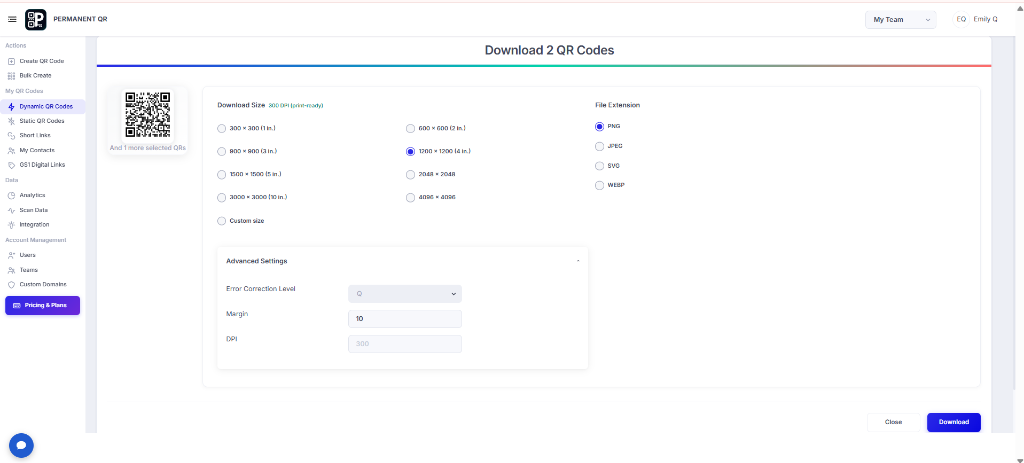The image size is (1024, 463).
Task: Open Custom Domains page
Action: tap(43, 285)
